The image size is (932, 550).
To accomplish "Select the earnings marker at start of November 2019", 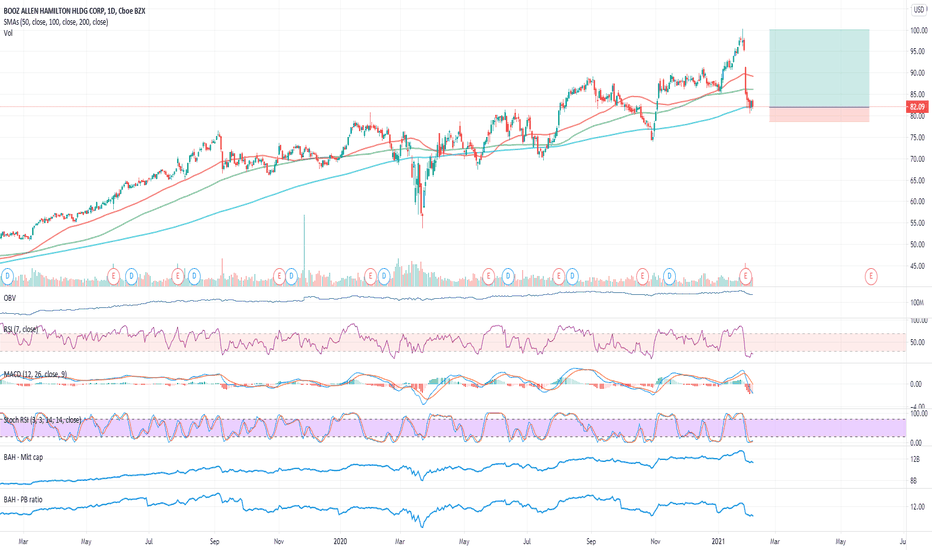I will (279, 276).
